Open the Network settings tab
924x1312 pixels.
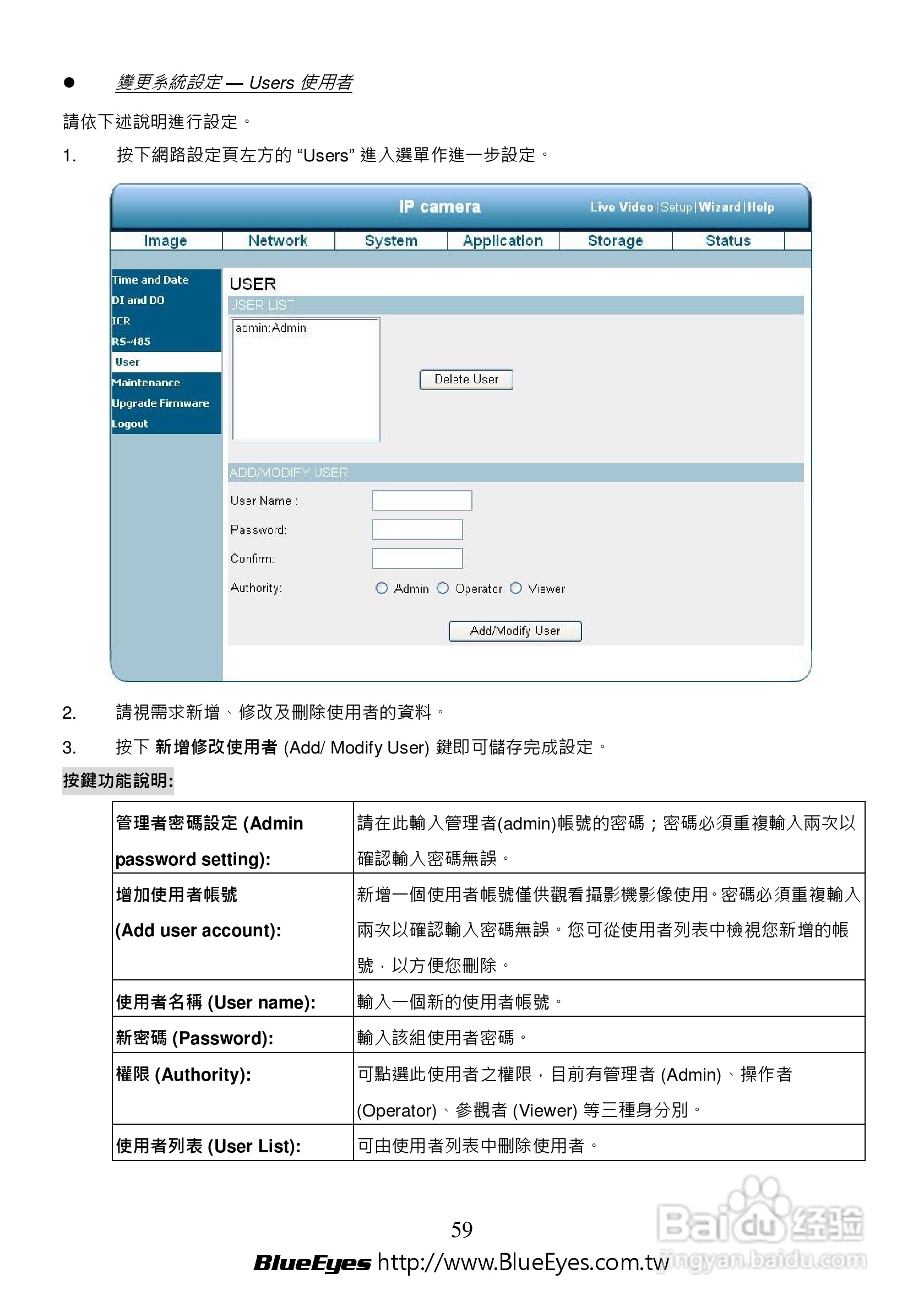[278, 241]
